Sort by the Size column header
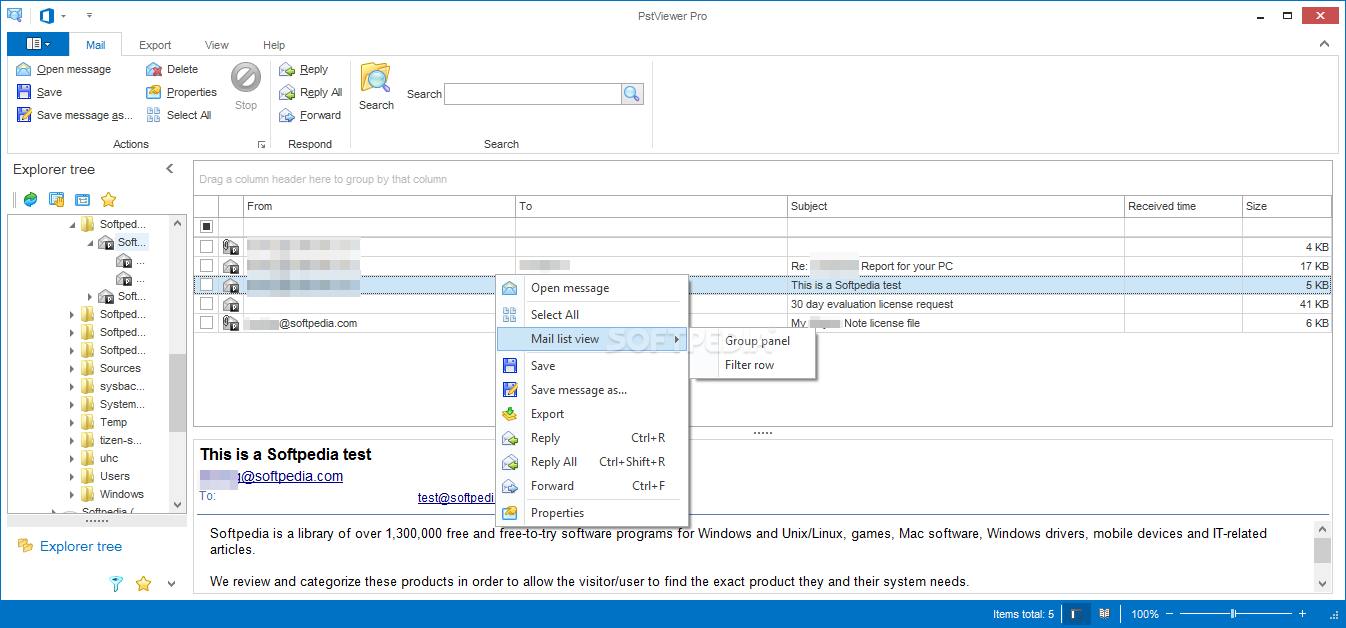 point(1287,206)
